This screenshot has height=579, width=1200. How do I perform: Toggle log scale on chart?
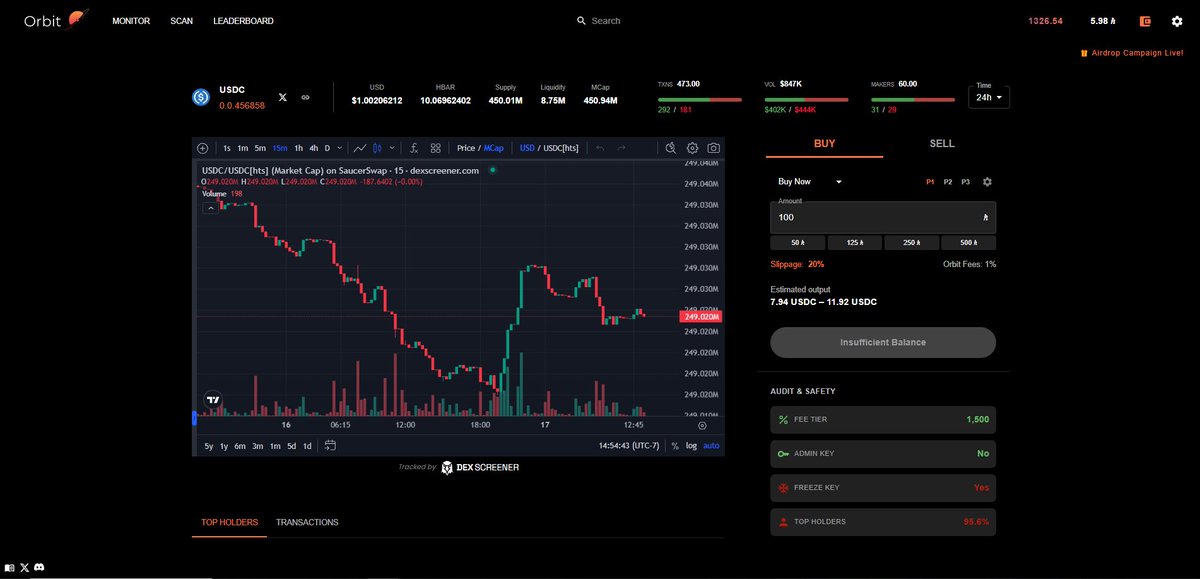click(691, 446)
